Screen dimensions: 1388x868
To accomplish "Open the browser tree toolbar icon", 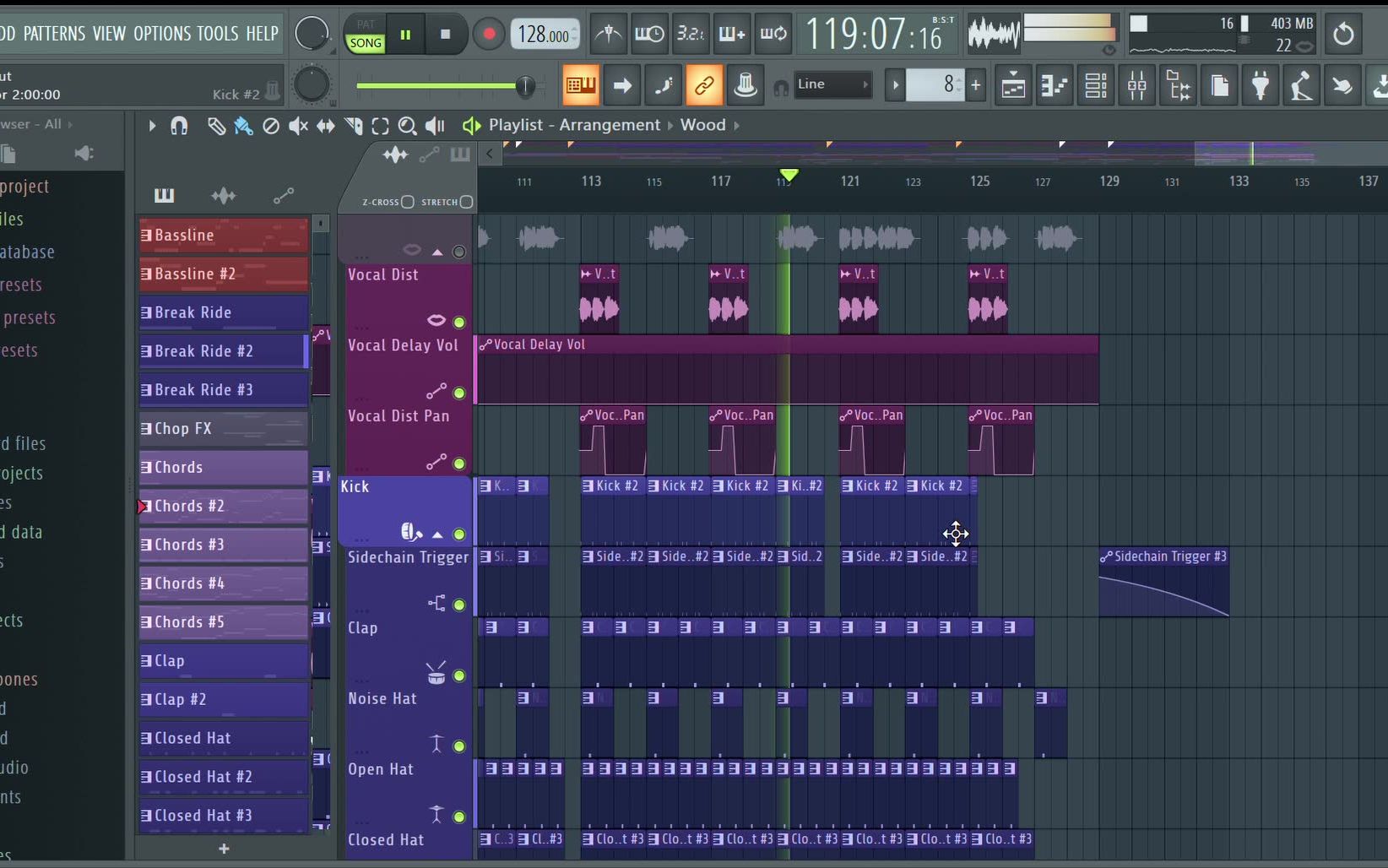I will [1178, 85].
